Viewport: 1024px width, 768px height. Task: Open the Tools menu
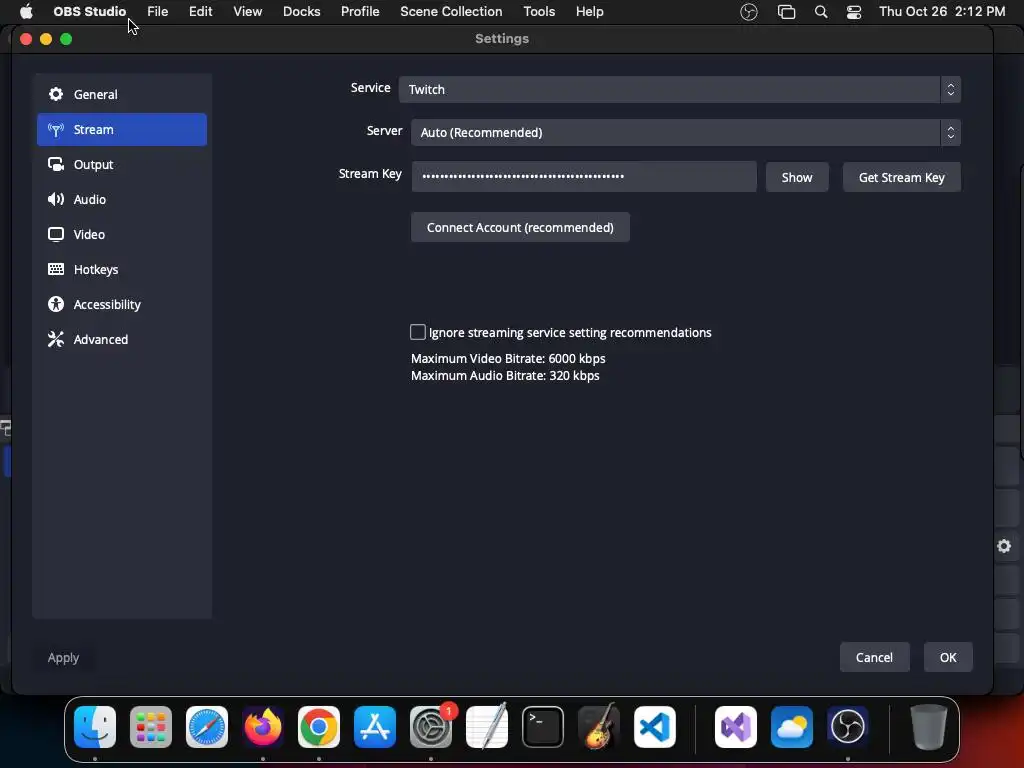pos(539,11)
